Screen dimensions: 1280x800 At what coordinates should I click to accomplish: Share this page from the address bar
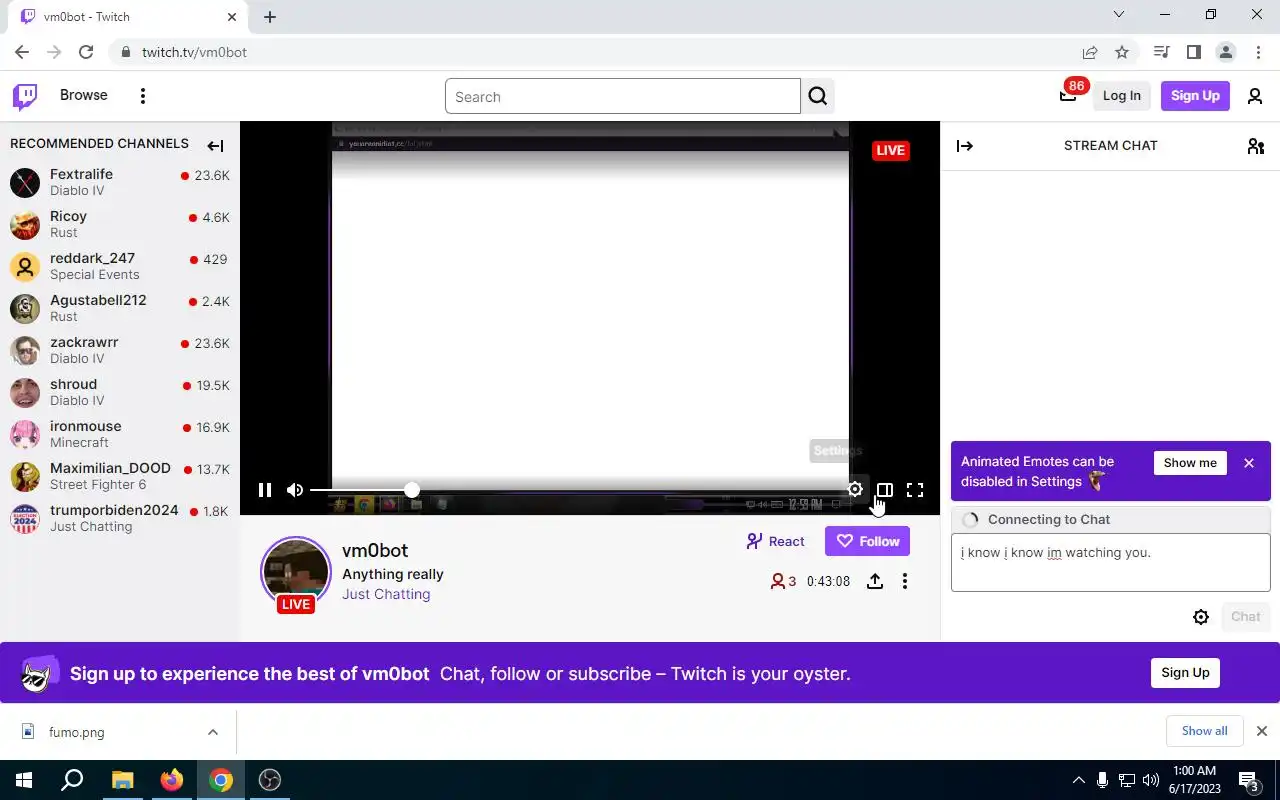[x=1090, y=52]
